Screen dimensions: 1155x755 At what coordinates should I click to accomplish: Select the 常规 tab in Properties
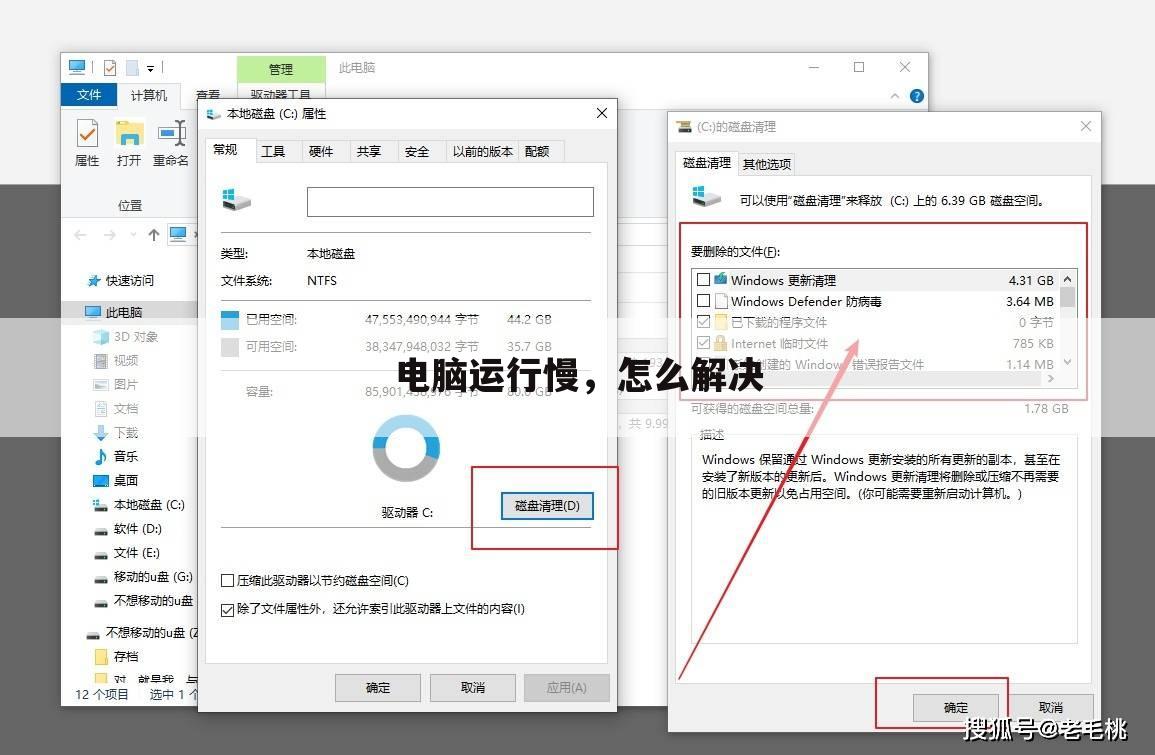(x=225, y=150)
